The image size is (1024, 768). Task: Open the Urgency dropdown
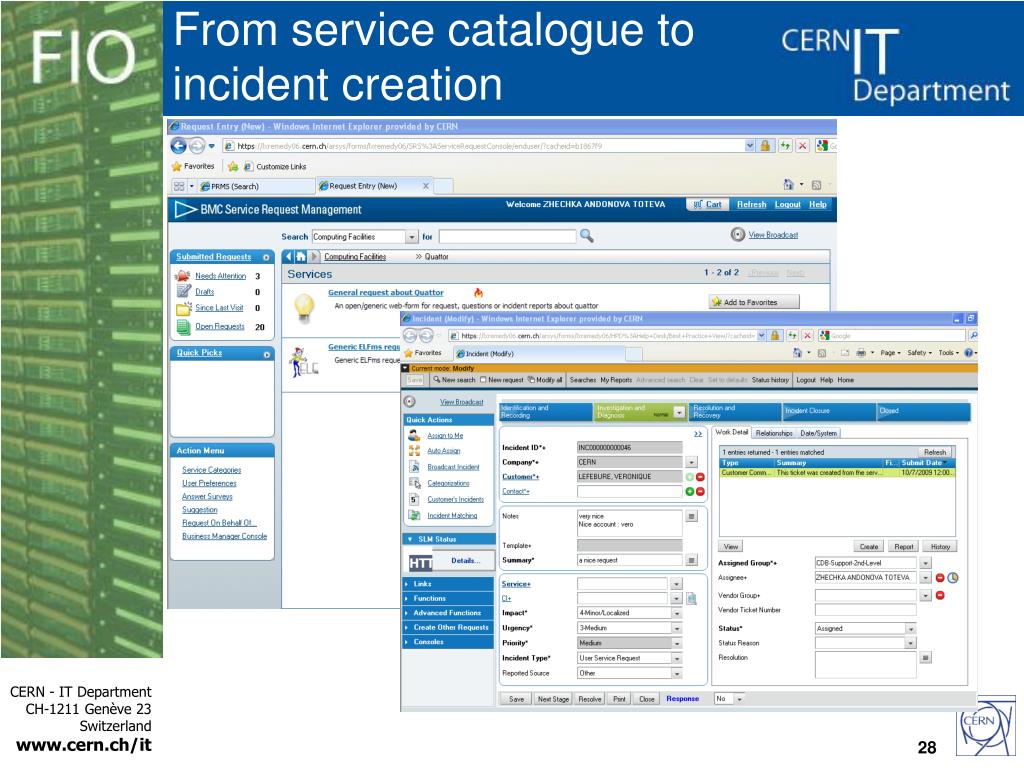coord(677,628)
